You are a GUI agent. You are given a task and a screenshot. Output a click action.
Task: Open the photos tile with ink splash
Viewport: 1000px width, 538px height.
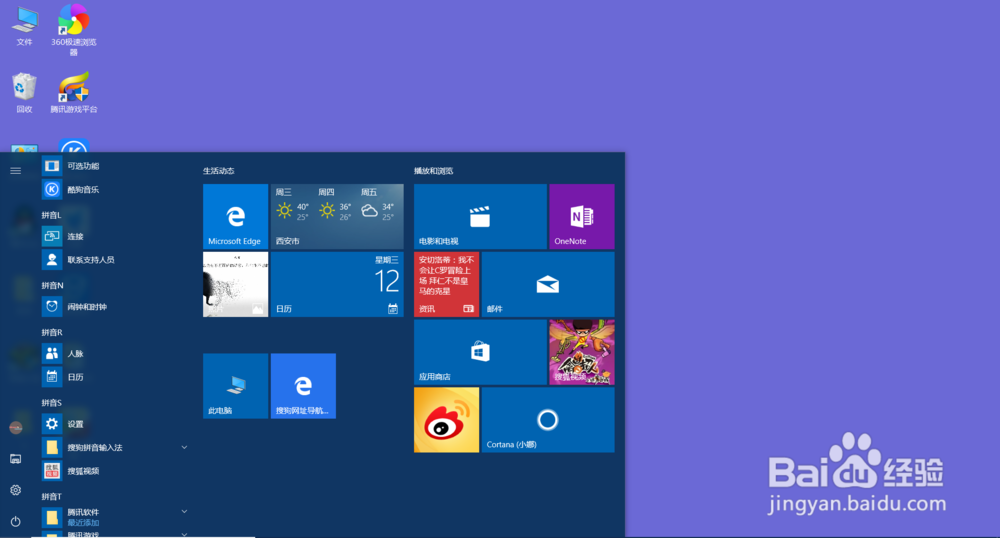coord(235,284)
